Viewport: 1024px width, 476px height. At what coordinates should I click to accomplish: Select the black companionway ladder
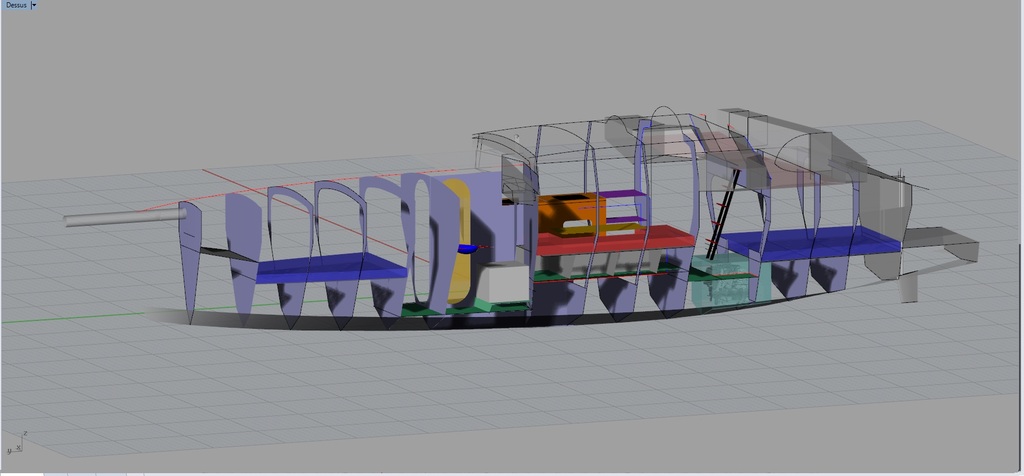(x=725, y=214)
